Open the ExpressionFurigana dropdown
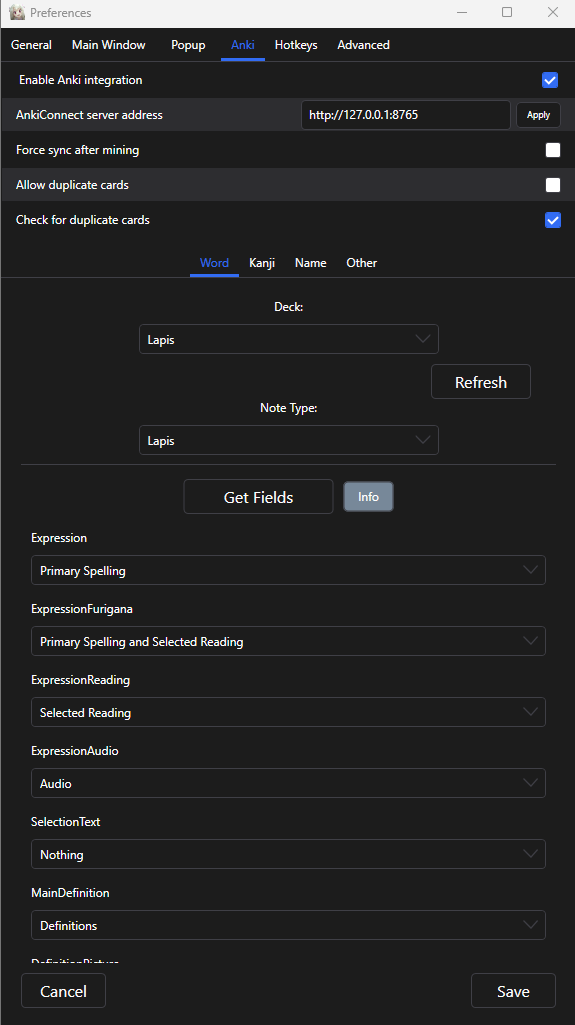 pos(288,641)
